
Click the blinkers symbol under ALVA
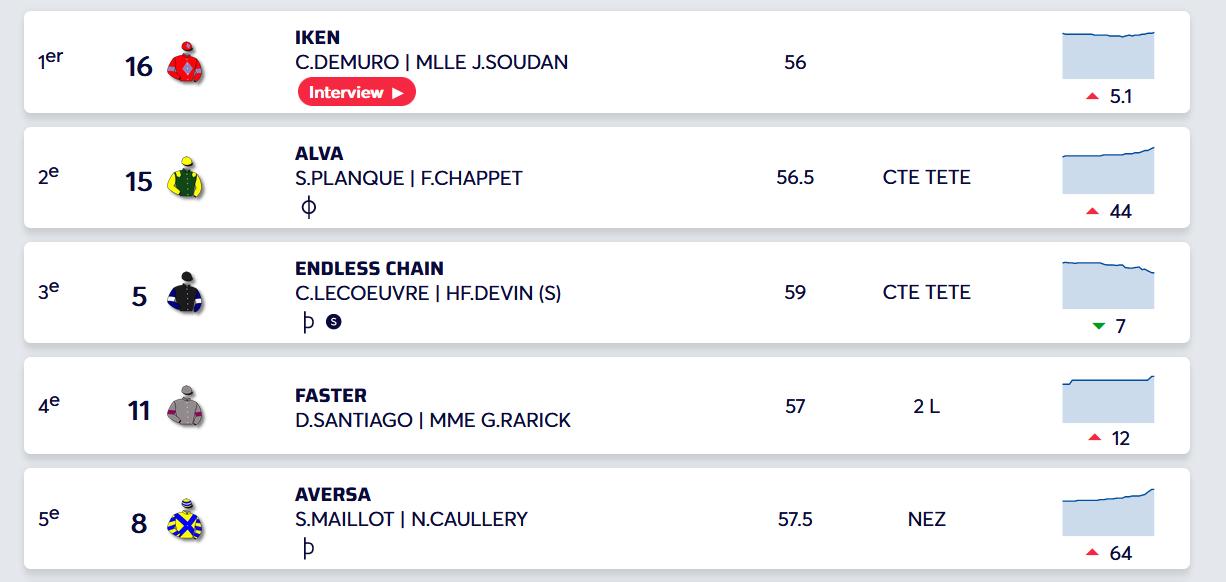coord(308,207)
